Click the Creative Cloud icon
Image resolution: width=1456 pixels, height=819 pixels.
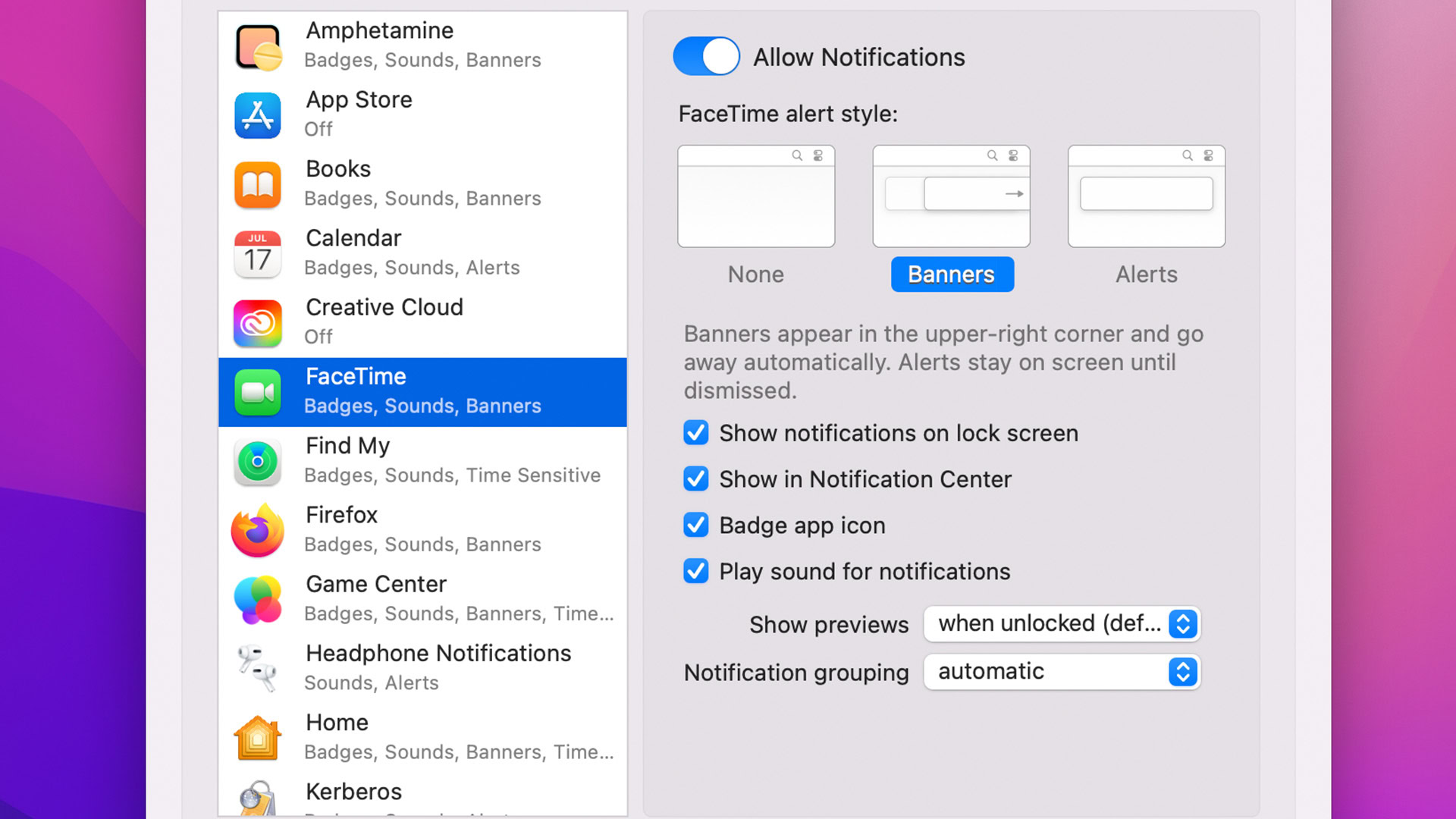[258, 323]
